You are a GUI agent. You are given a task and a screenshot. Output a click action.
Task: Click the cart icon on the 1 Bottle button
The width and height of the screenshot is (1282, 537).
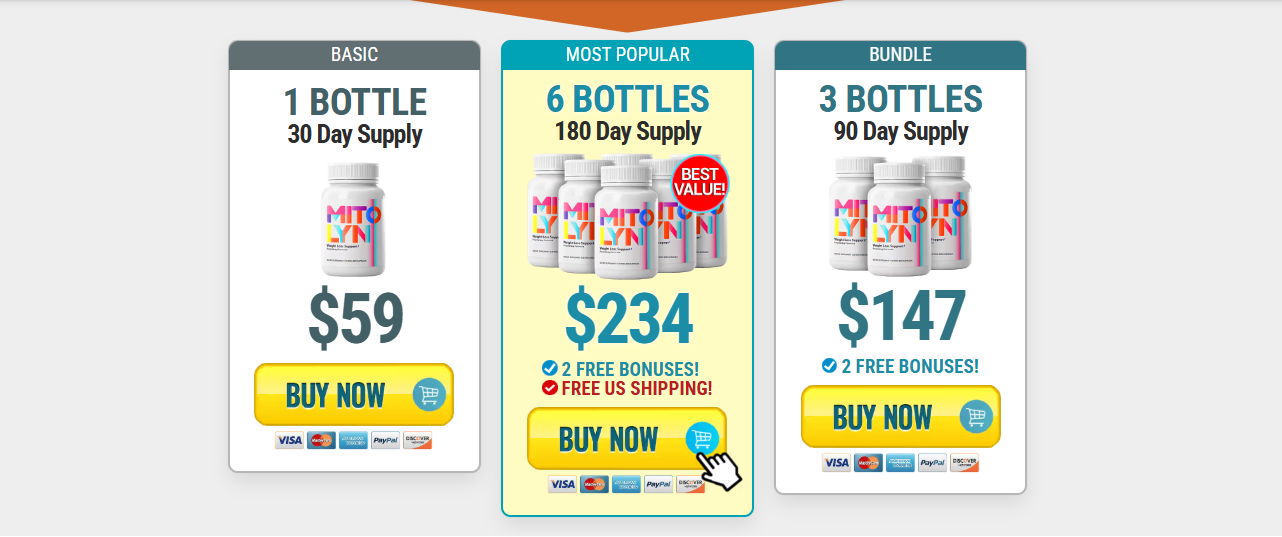[x=429, y=395]
